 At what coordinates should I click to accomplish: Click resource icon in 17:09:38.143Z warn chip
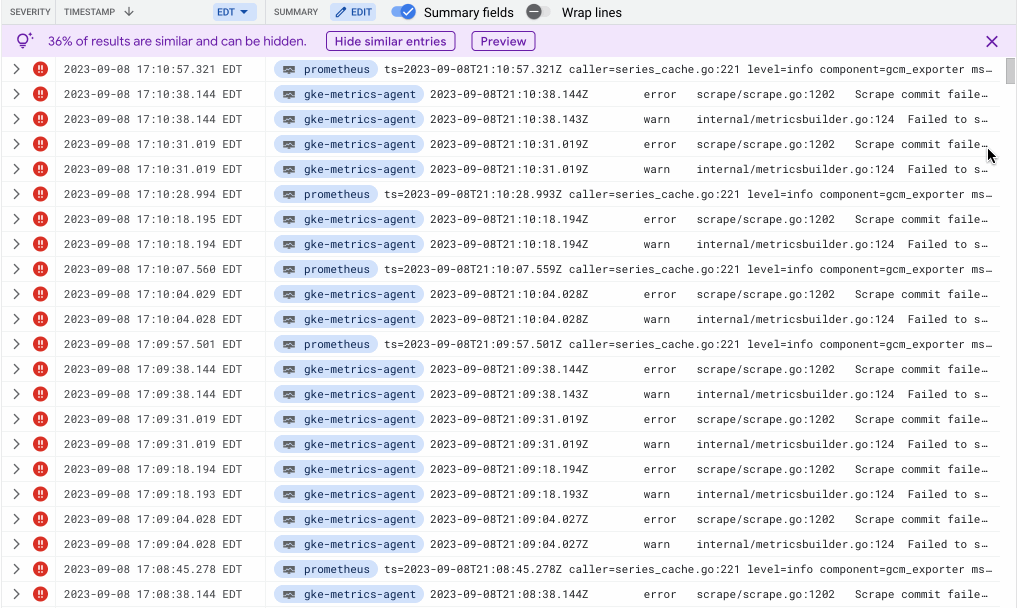click(289, 394)
